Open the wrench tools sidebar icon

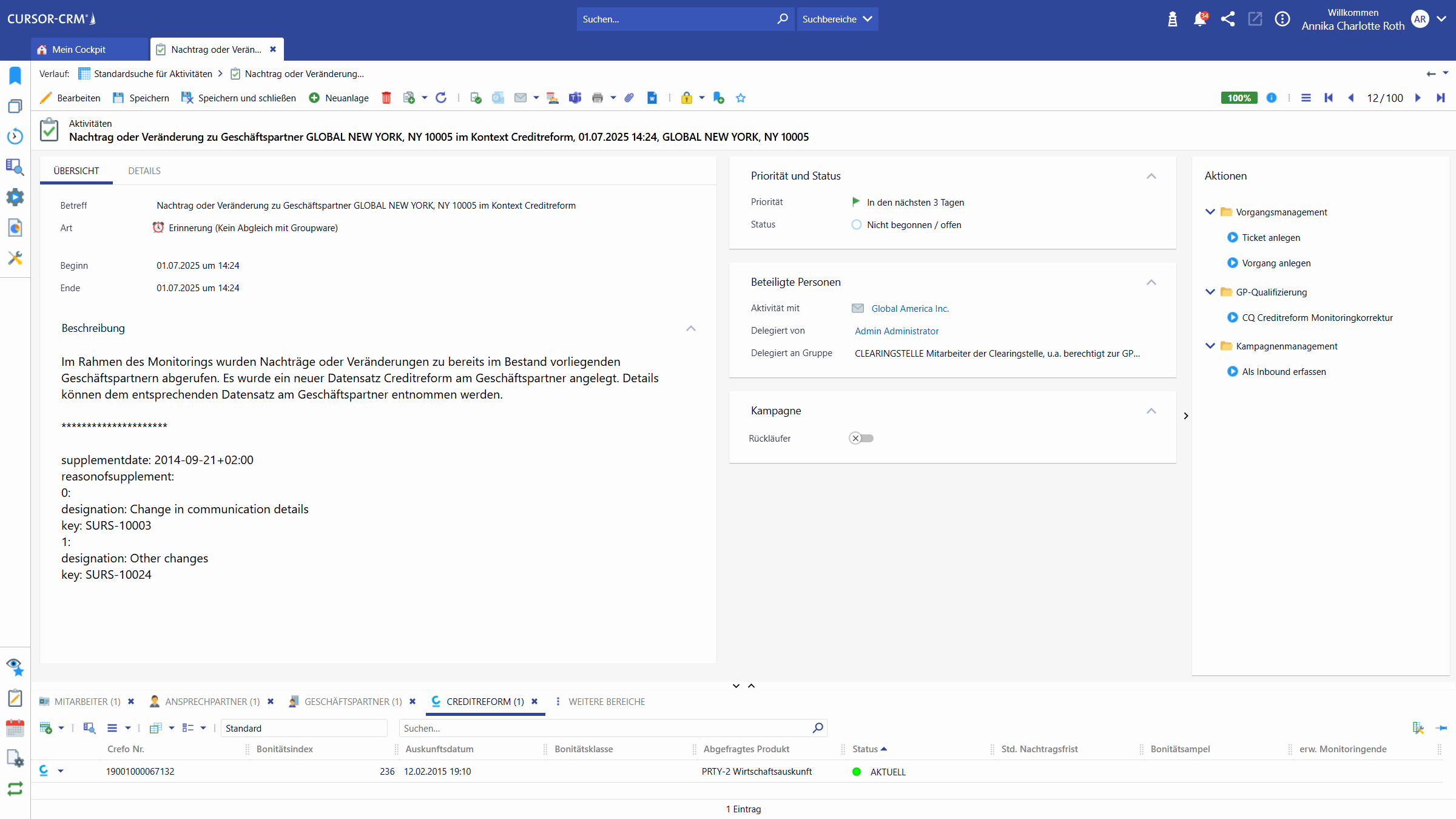pyautogui.click(x=15, y=258)
